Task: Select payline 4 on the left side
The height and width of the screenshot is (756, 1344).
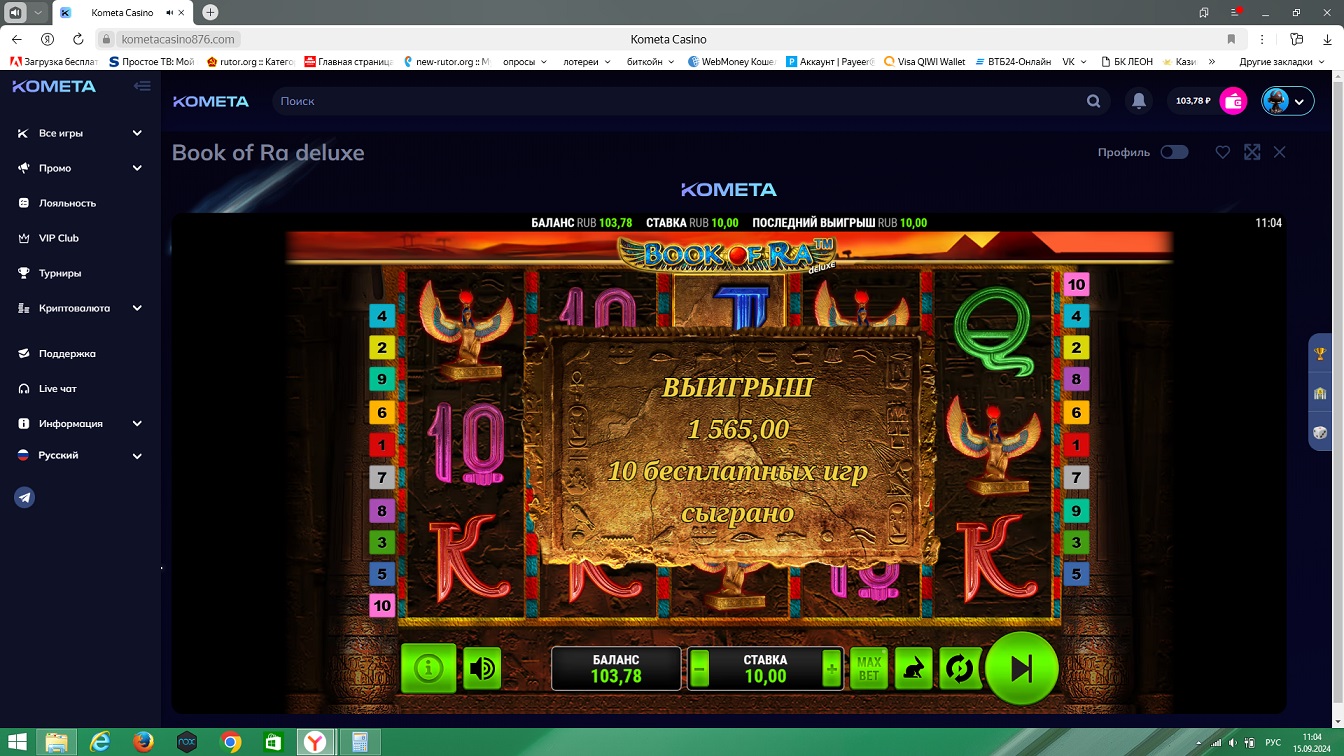Action: click(381, 316)
